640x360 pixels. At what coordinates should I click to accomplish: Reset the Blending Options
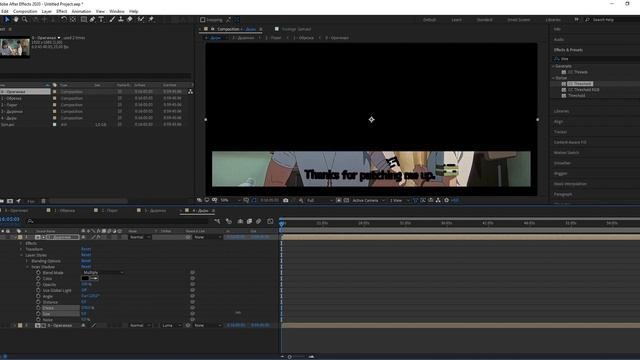pyautogui.click(x=86, y=261)
